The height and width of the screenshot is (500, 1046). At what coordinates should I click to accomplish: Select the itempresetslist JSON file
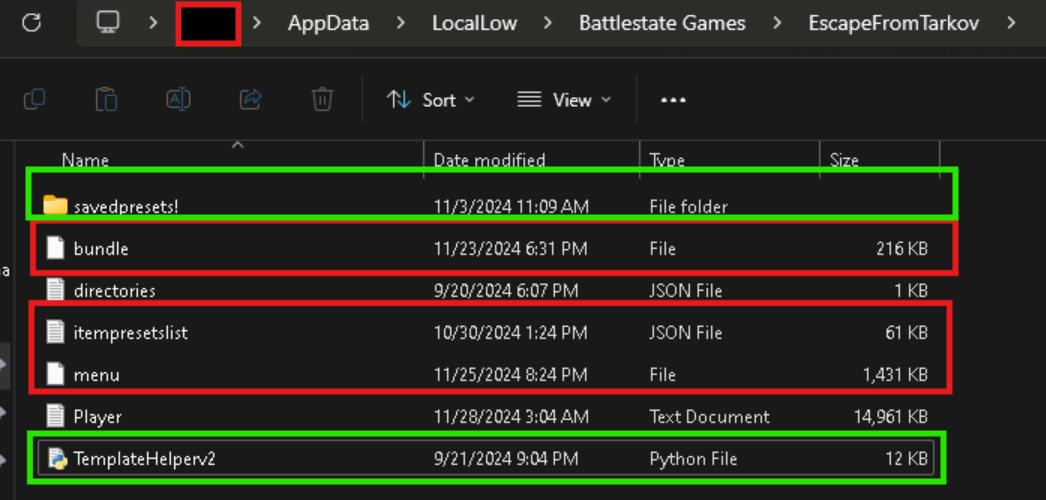coord(130,333)
